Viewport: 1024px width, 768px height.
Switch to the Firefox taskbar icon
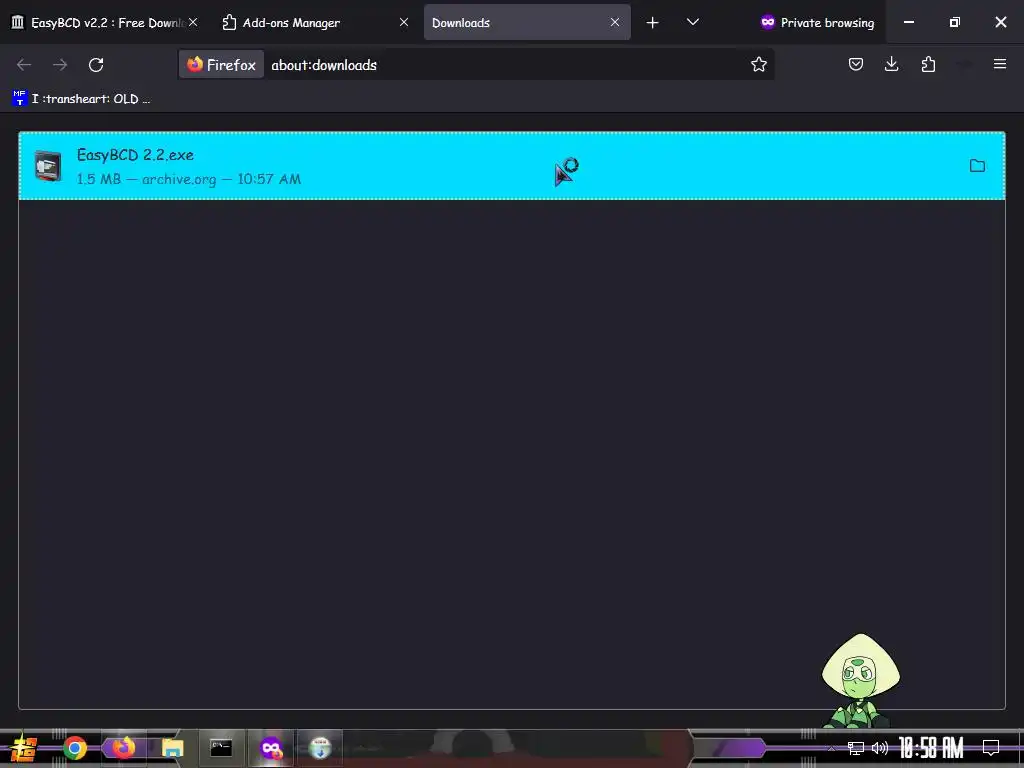[x=123, y=747]
